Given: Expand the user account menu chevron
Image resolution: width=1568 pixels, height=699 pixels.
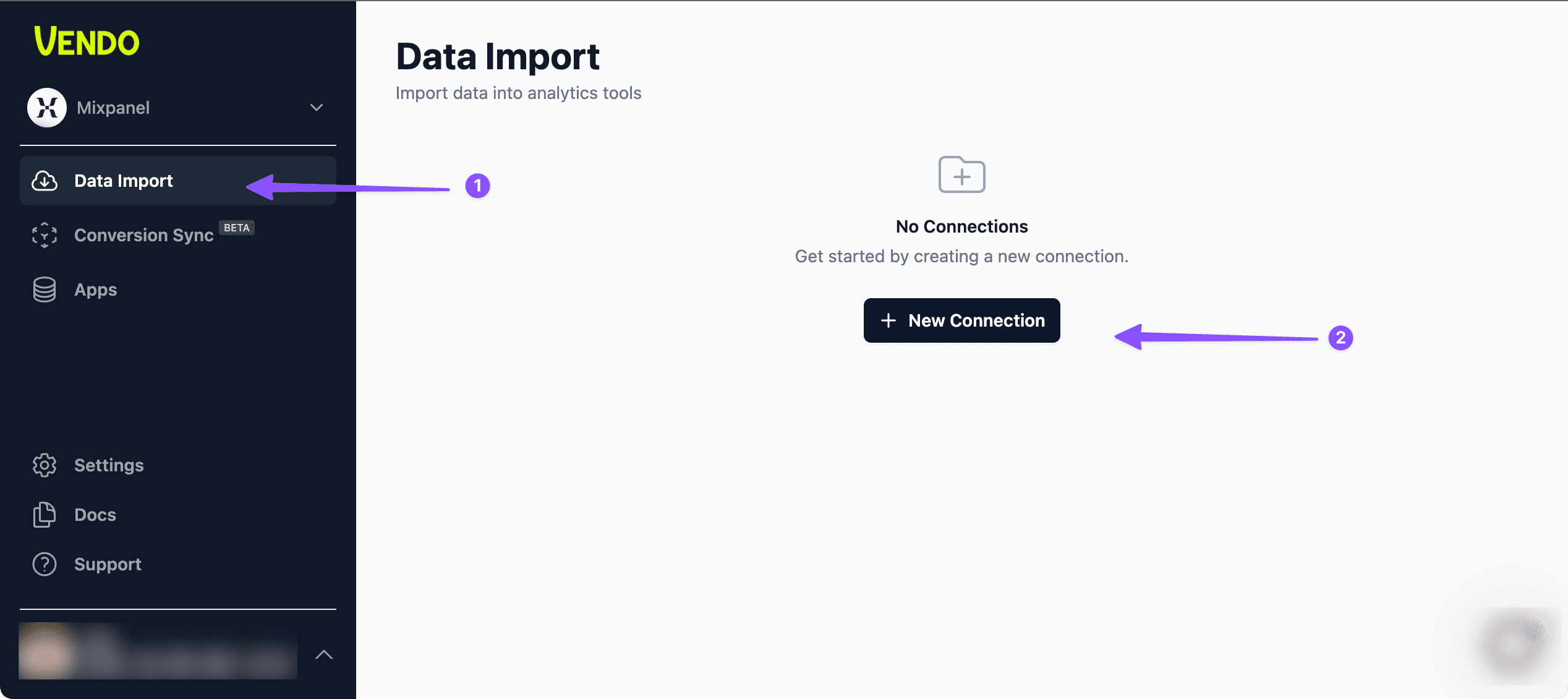Looking at the screenshot, I should 324,654.
